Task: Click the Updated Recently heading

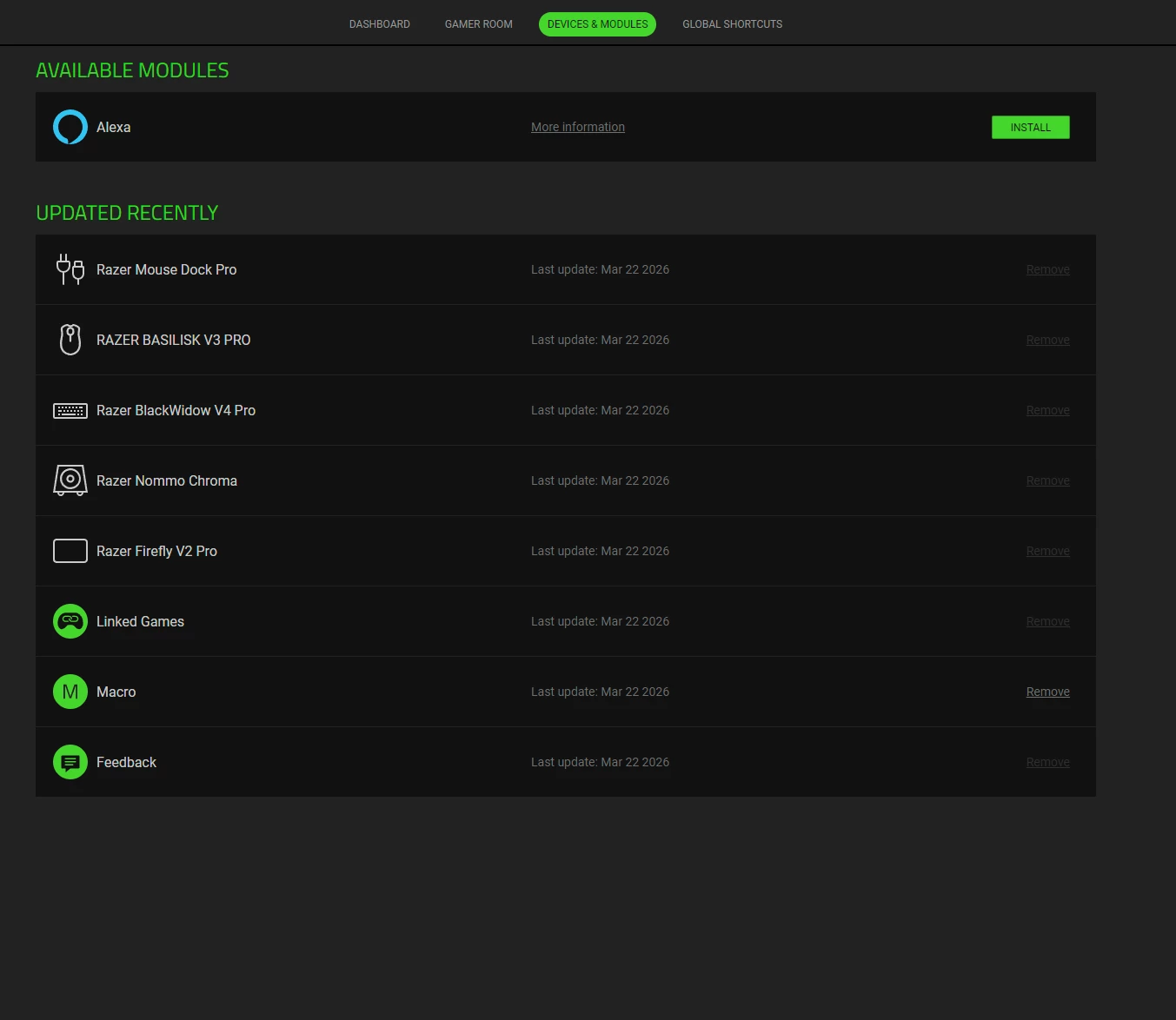Action: pos(127,213)
